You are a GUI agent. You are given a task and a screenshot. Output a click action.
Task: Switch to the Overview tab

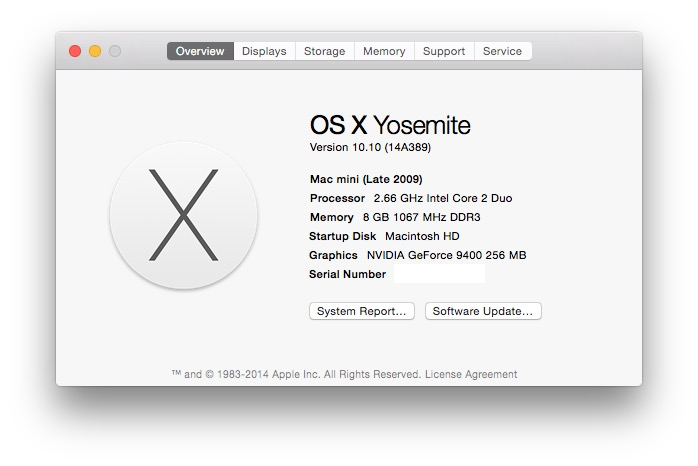pyautogui.click(x=200, y=51)
